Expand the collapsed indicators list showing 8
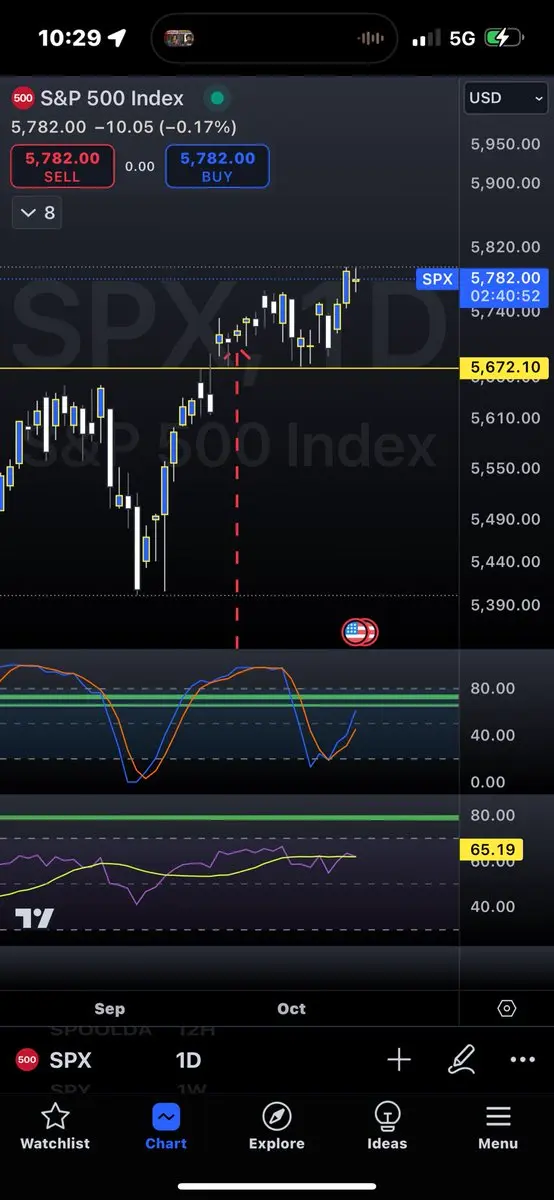554x1200 pixels. point(38,213)
